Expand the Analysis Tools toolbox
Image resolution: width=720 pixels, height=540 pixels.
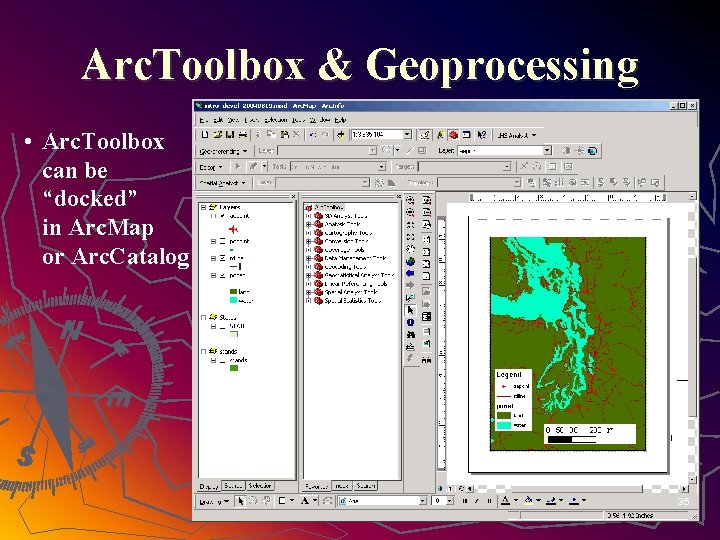pos(309,225)
